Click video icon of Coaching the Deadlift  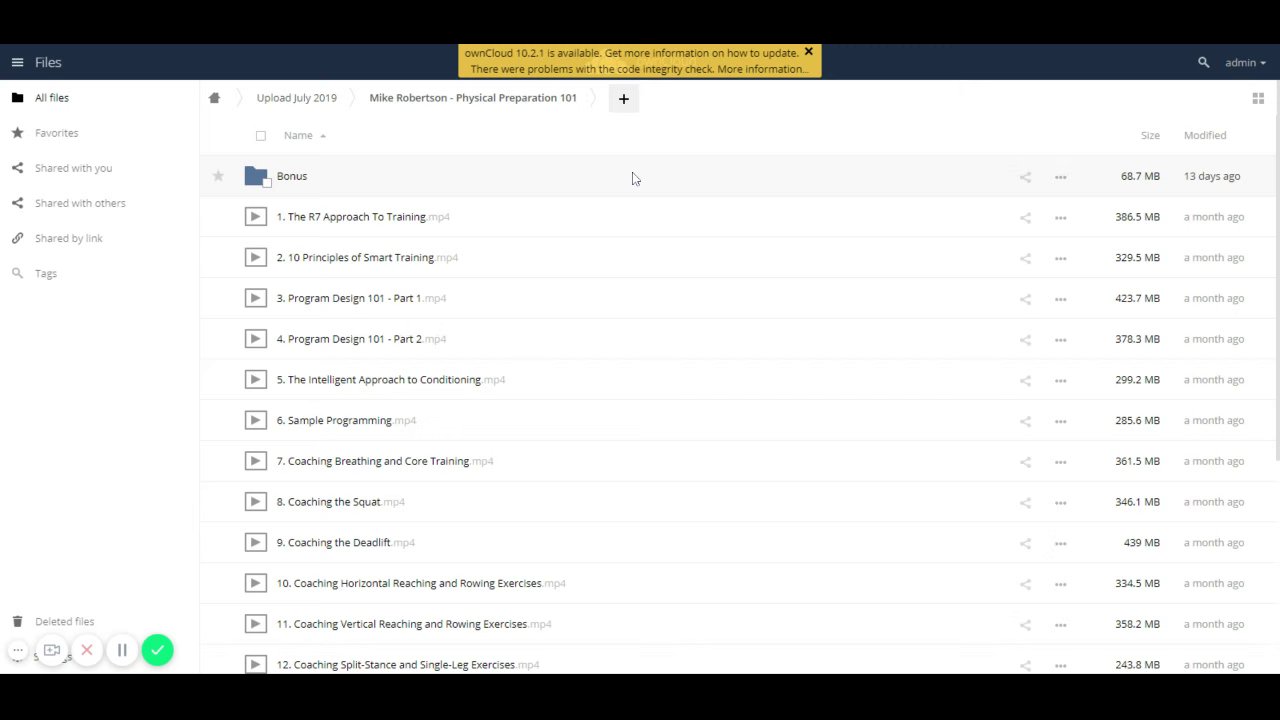point(256,542)
